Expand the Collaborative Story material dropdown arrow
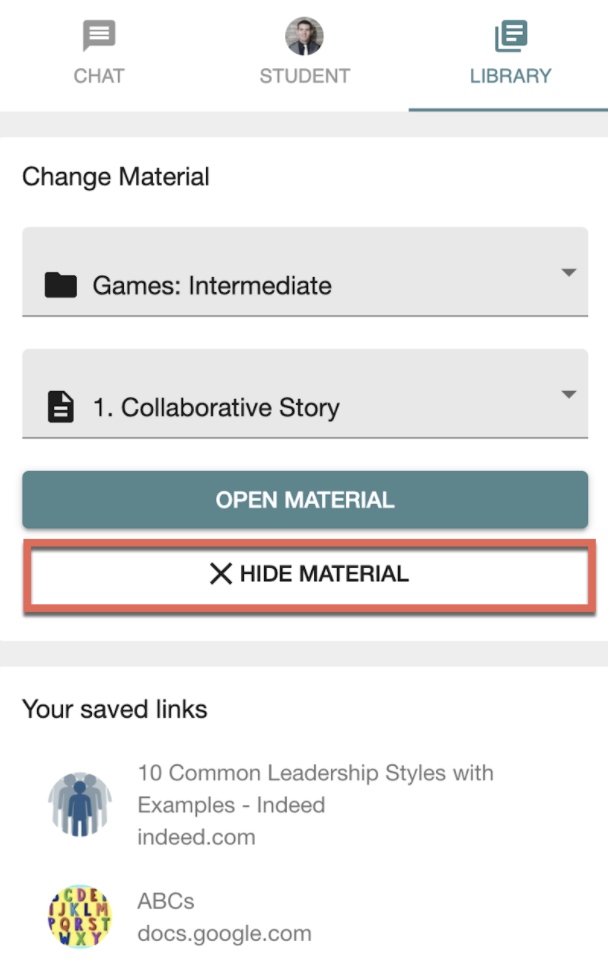 569,394
